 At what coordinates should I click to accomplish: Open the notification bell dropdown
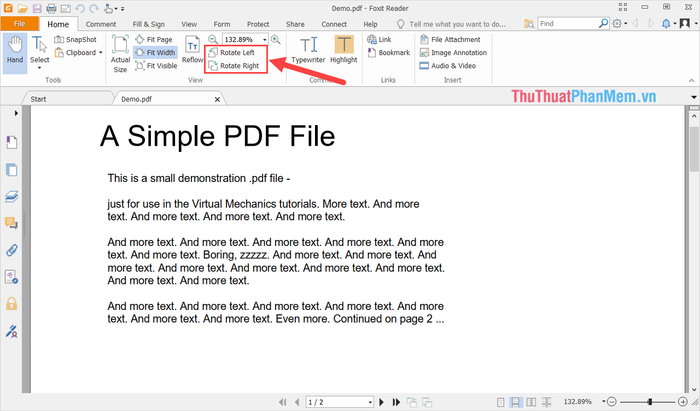[668, 23]
